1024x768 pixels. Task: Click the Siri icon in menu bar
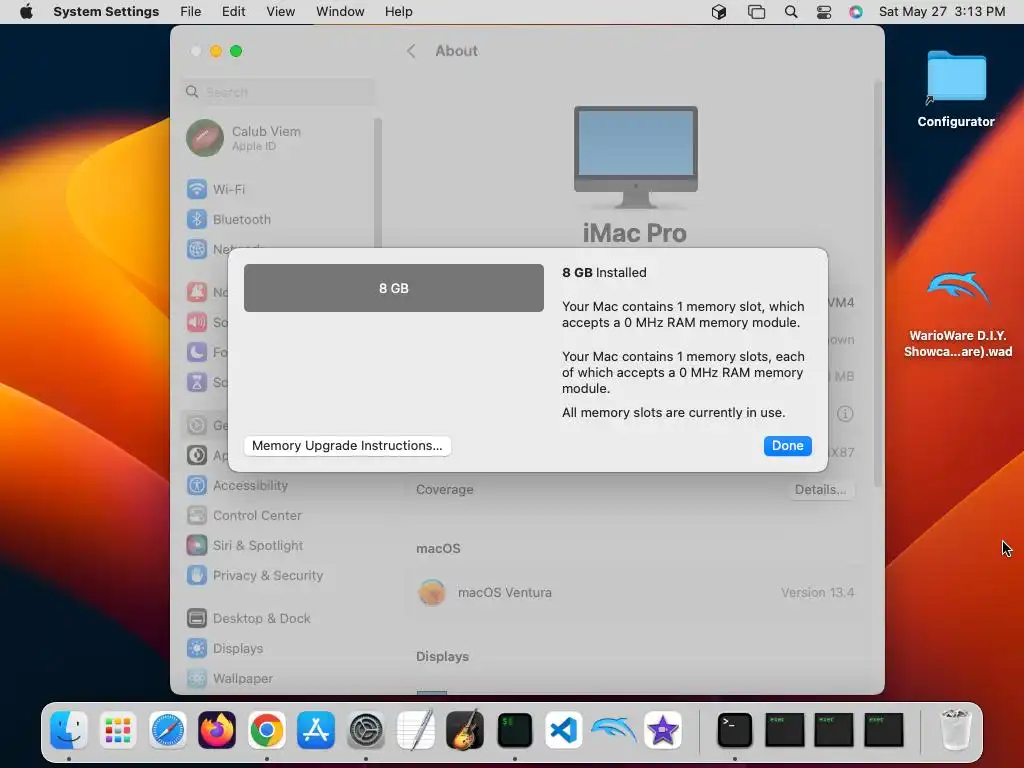coord(856,12)
